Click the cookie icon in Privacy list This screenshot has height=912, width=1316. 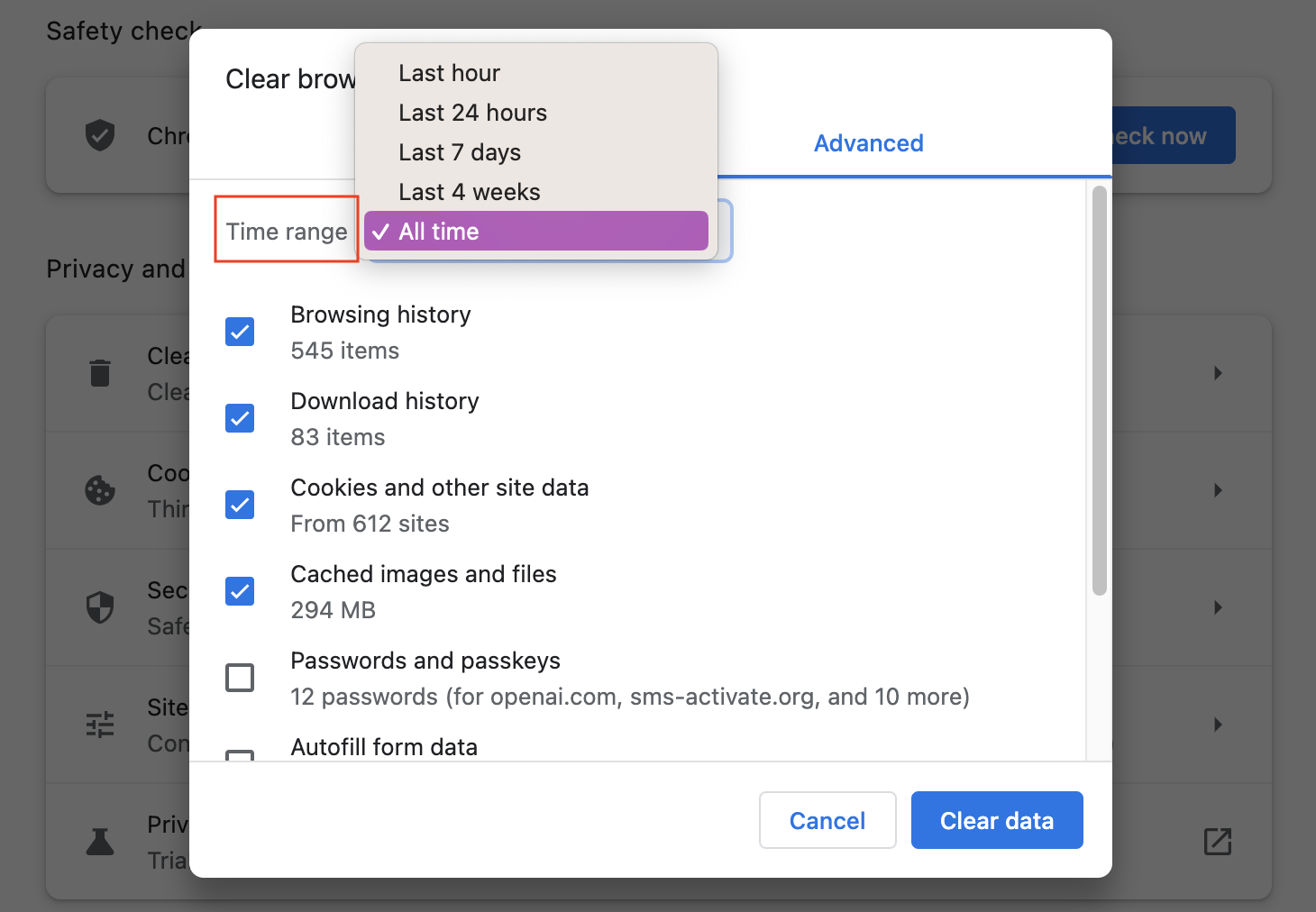[100, 490]
